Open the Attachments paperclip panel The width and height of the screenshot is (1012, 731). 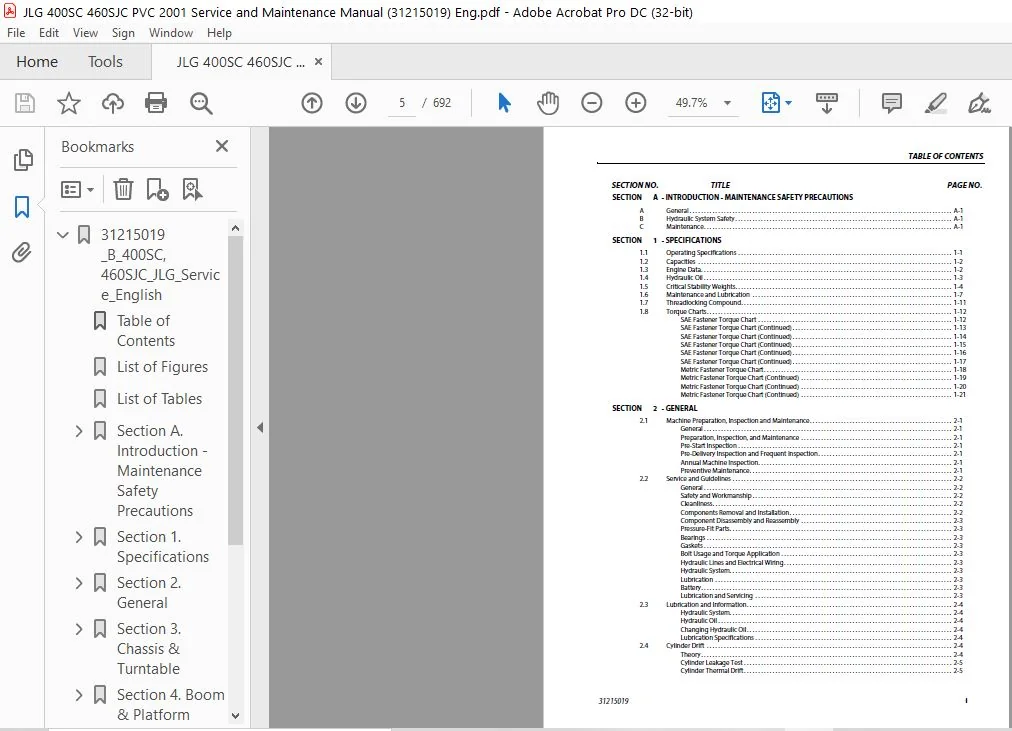(22, 252)
